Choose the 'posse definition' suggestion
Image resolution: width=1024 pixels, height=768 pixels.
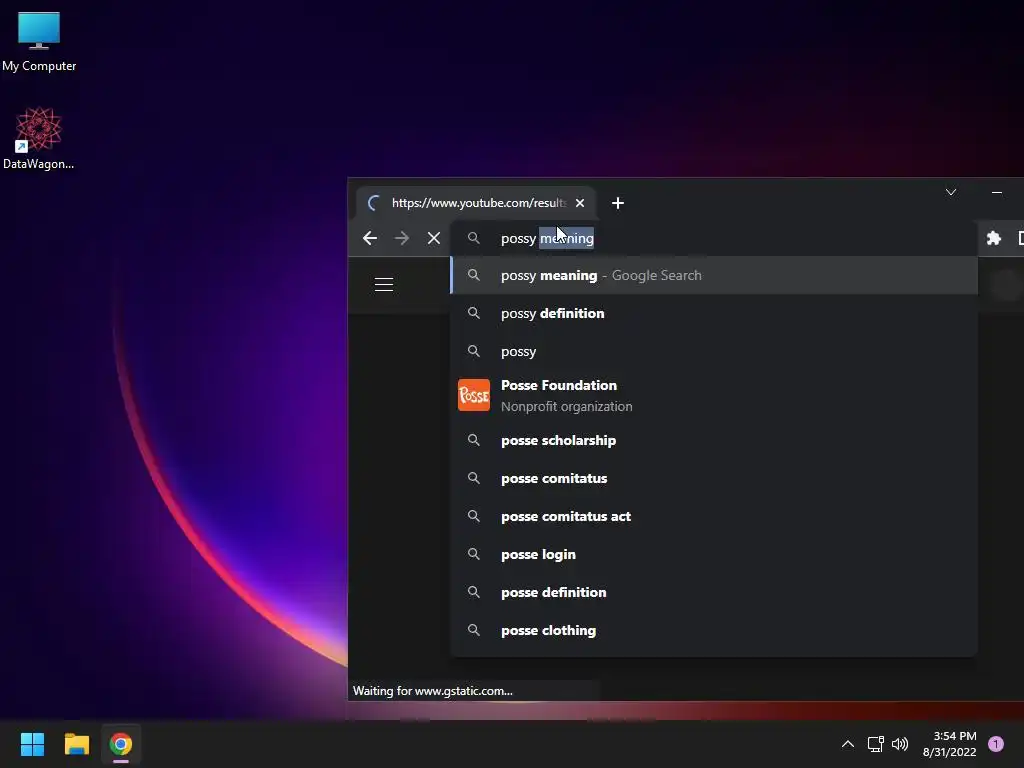click(x=714, y=592)
